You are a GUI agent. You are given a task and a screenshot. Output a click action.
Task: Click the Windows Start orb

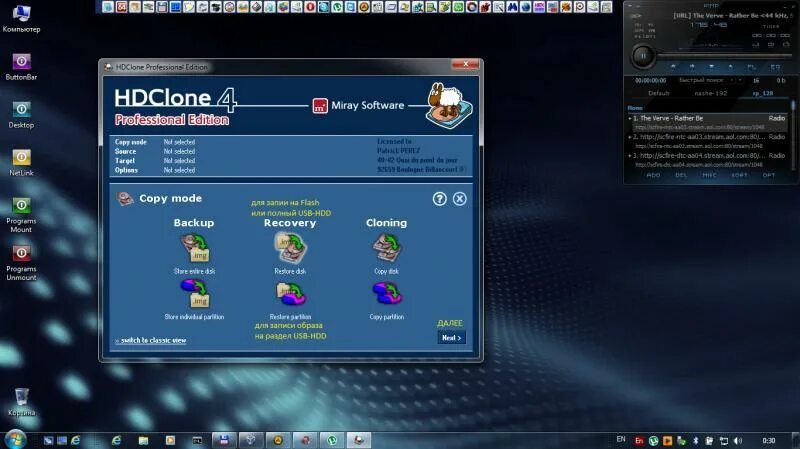coord(15,440)
